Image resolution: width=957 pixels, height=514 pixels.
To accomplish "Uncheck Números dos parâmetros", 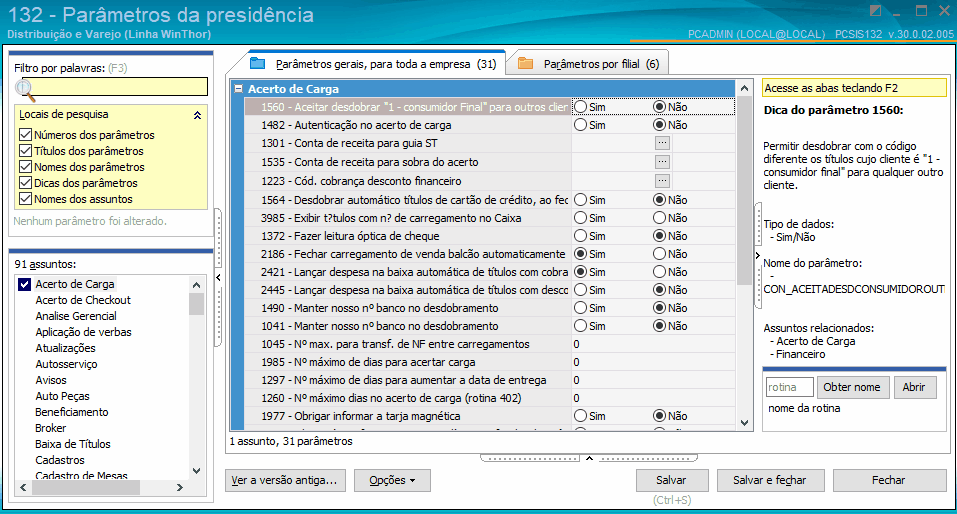I will [x=26, y=135].
